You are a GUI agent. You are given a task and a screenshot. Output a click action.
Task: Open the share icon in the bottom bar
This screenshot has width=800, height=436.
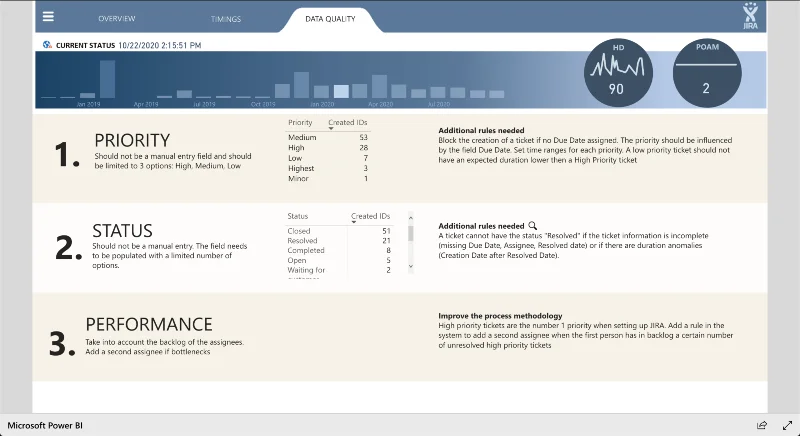(x=762, y=425)
